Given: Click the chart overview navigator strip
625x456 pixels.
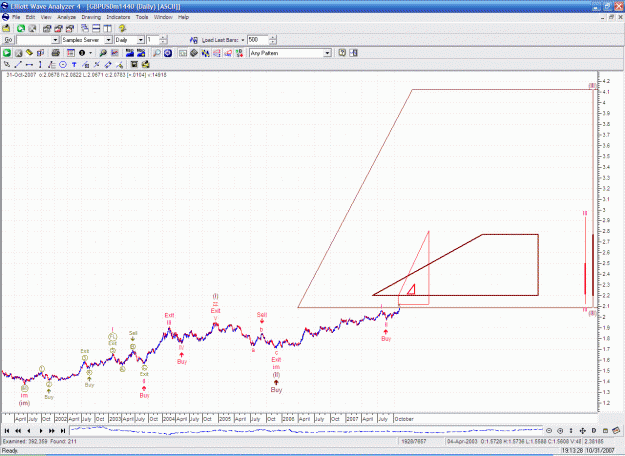Looking at the screenshot, I should 306,430.
